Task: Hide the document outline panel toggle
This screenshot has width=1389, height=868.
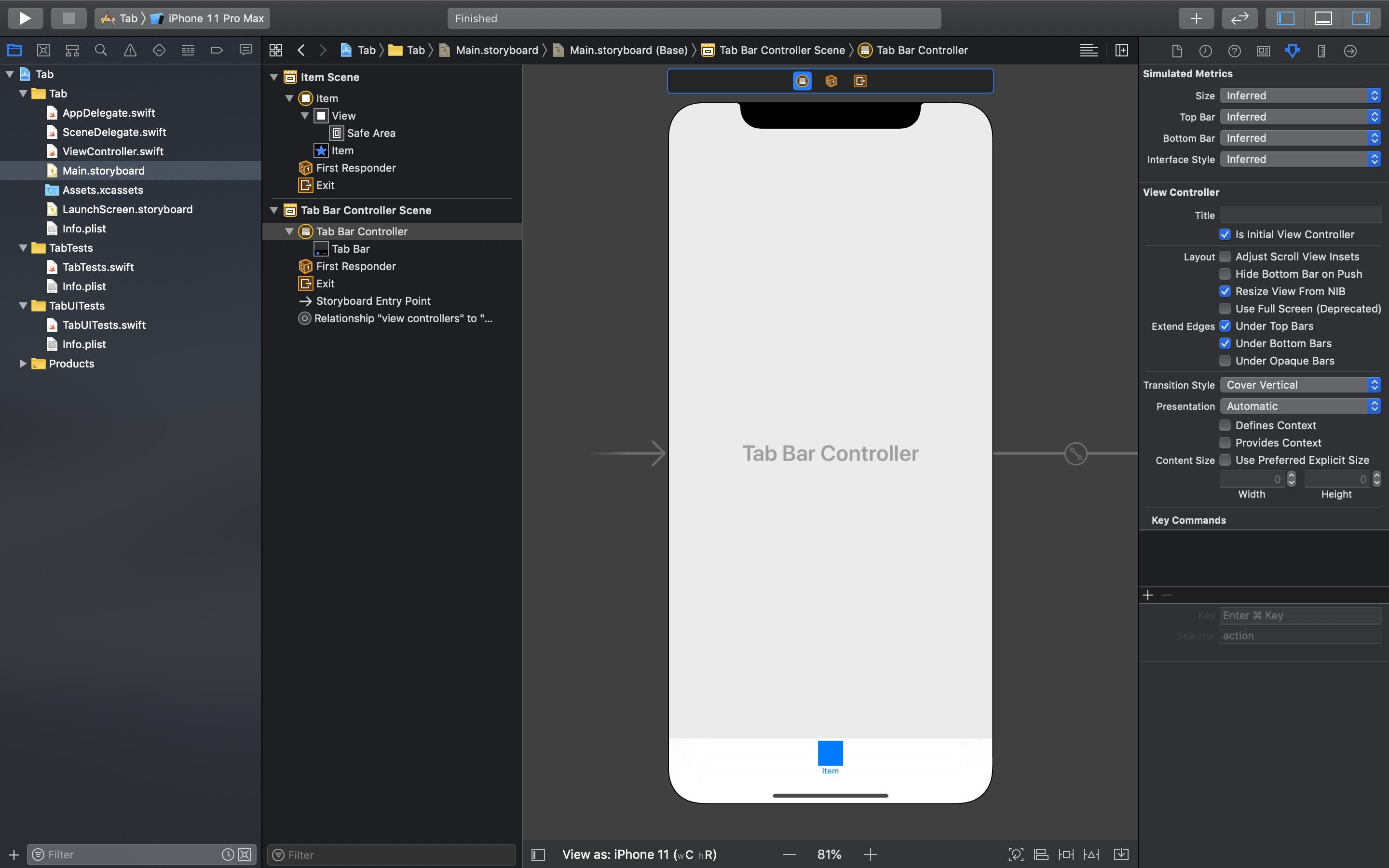Action: pos(538,854)
